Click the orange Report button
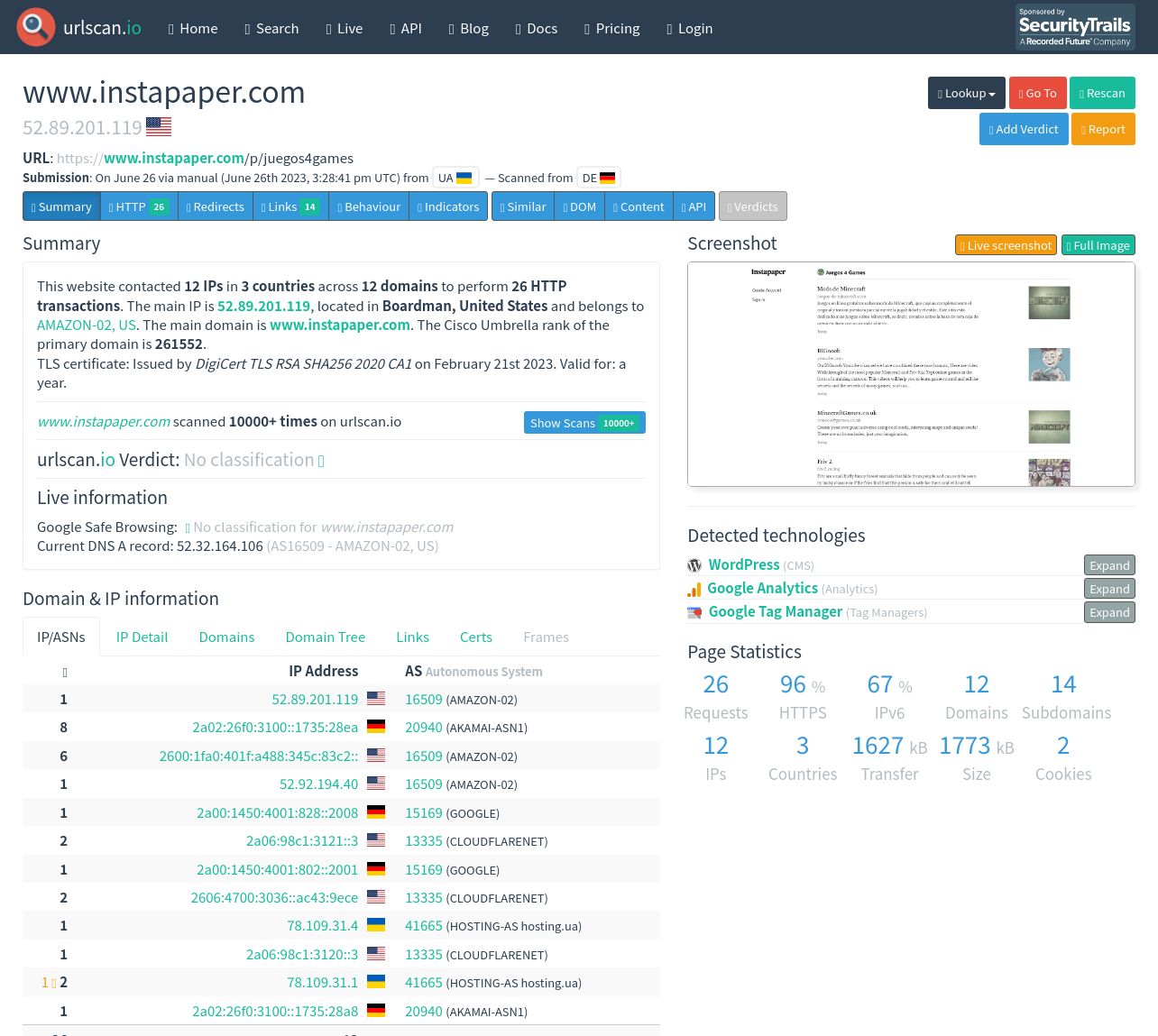This screenshot has width=1158, height=1036. (1103, 129)
